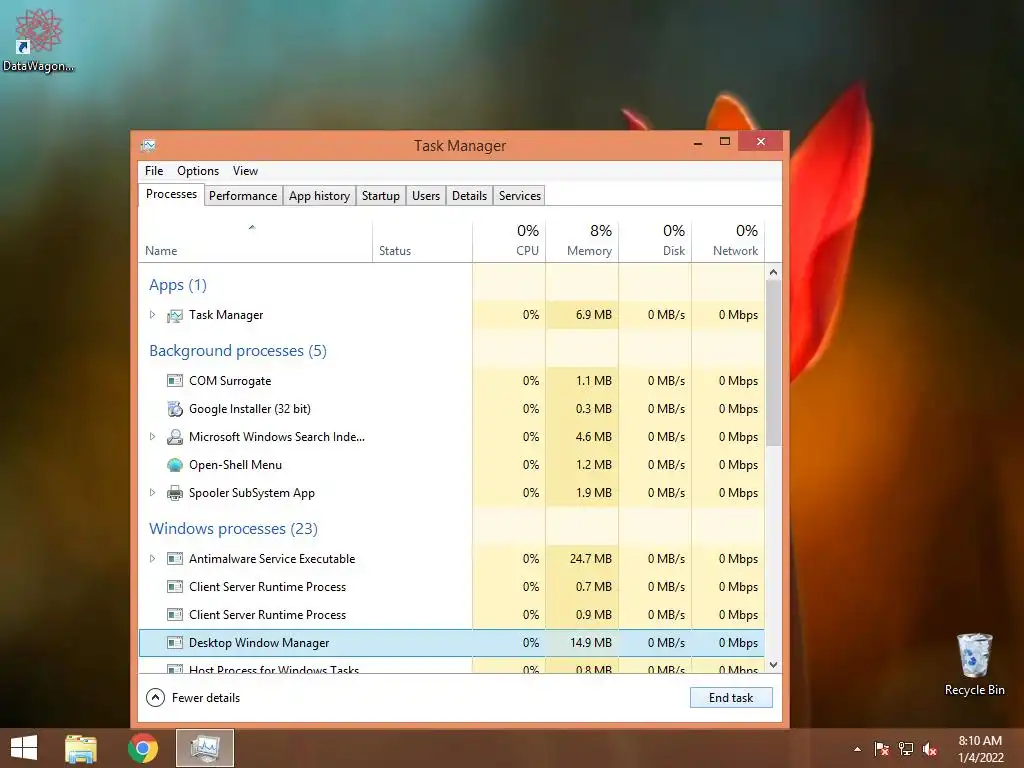Image resolution: width=1024 pixels, height=768 pixels.
Task: Click the scrollbar up arrow
Action: (x=773, y=272)
